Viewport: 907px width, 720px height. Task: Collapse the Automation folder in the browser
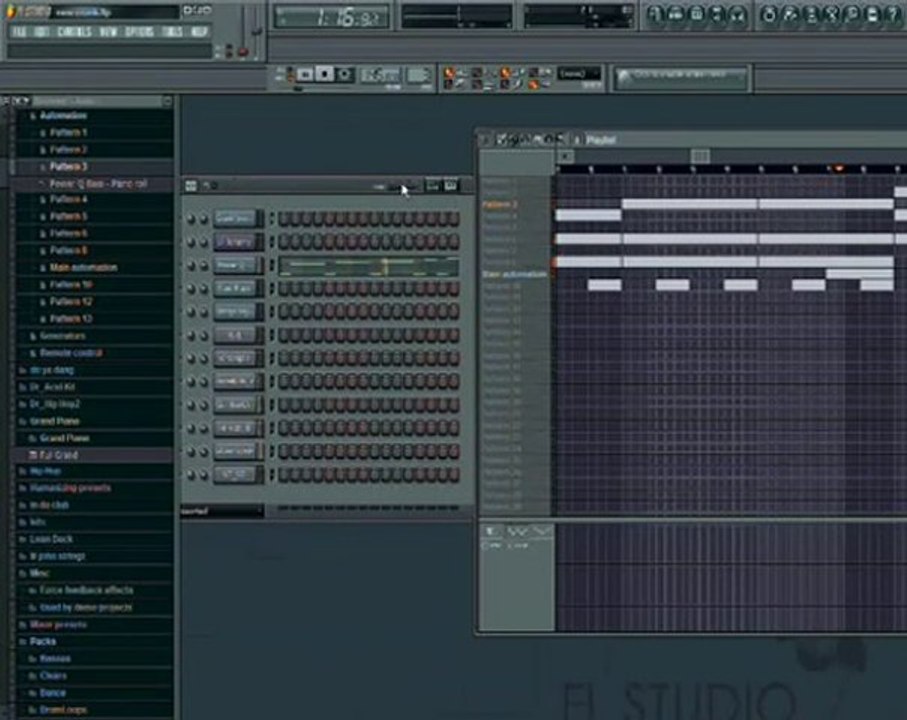click(x=63, y=116)
